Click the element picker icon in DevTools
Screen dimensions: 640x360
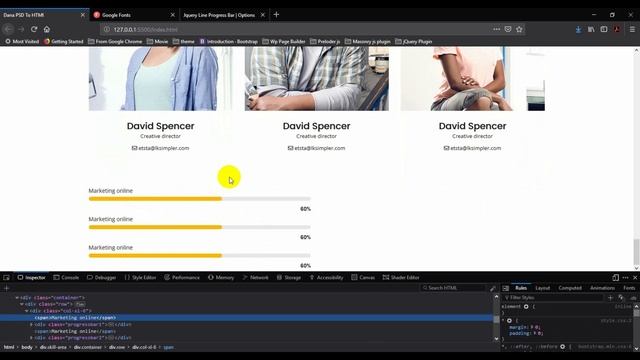coord(7,278)
